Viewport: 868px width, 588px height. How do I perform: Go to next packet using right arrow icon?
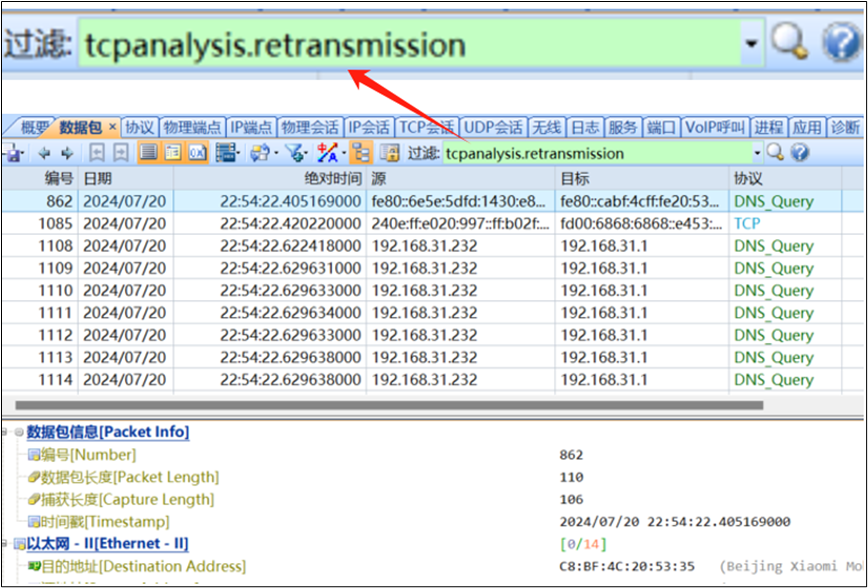(x=67, y=153)
